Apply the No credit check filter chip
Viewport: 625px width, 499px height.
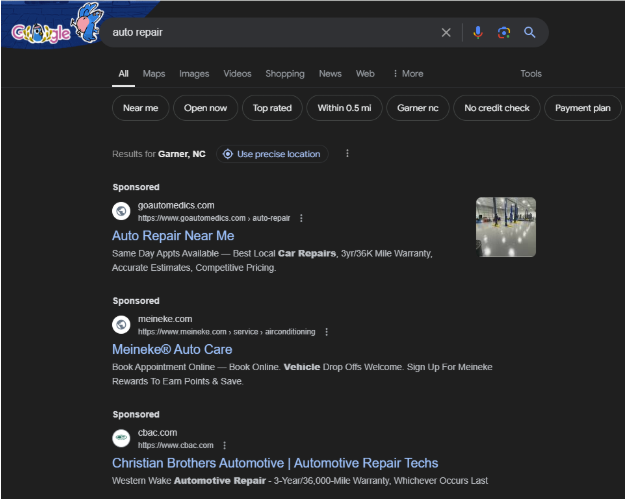tap(497, 108)
